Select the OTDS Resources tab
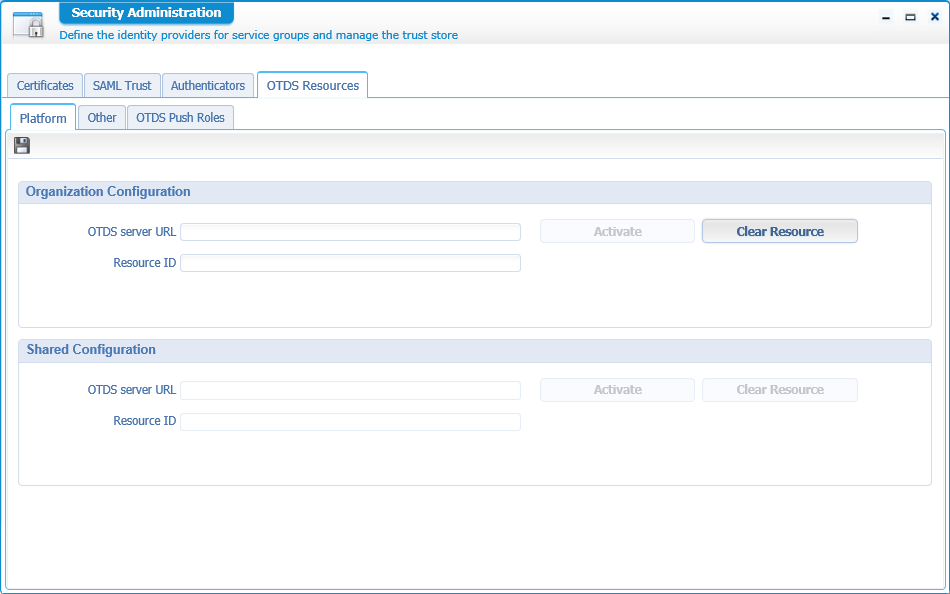 (313, 85)
